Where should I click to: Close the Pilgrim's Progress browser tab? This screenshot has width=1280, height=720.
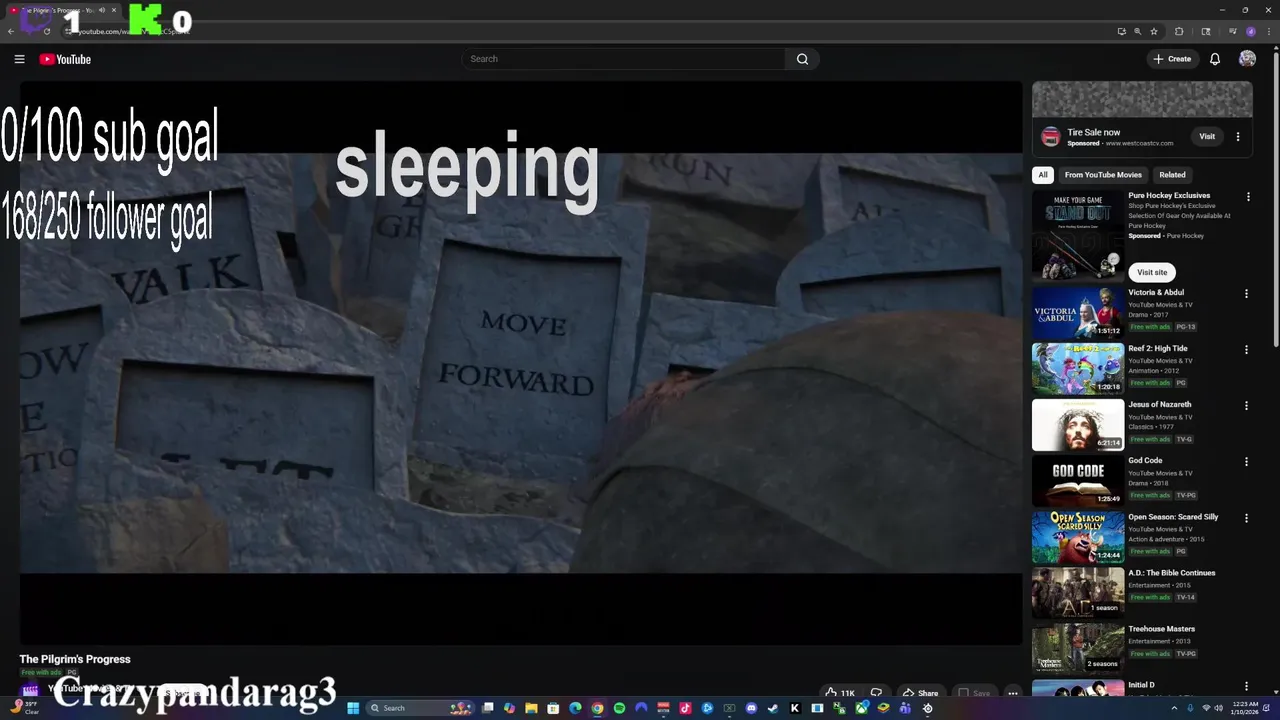coord(114,10)
